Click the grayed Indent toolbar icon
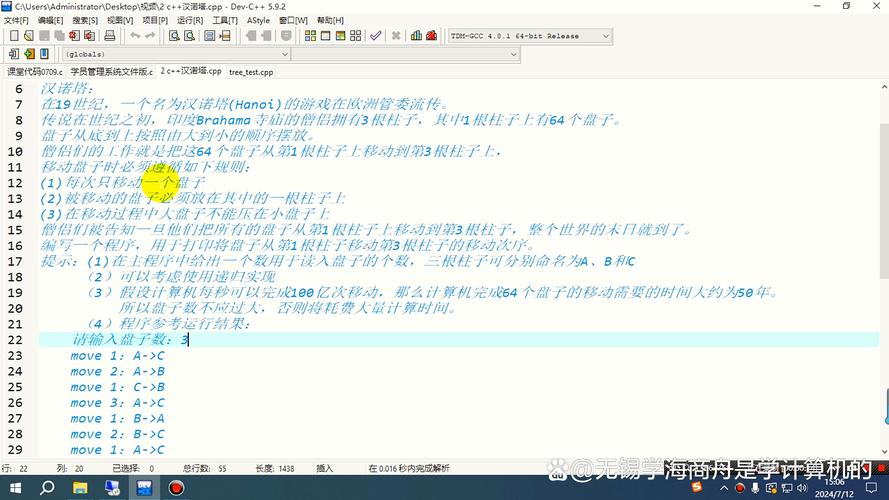 [251, 36]
